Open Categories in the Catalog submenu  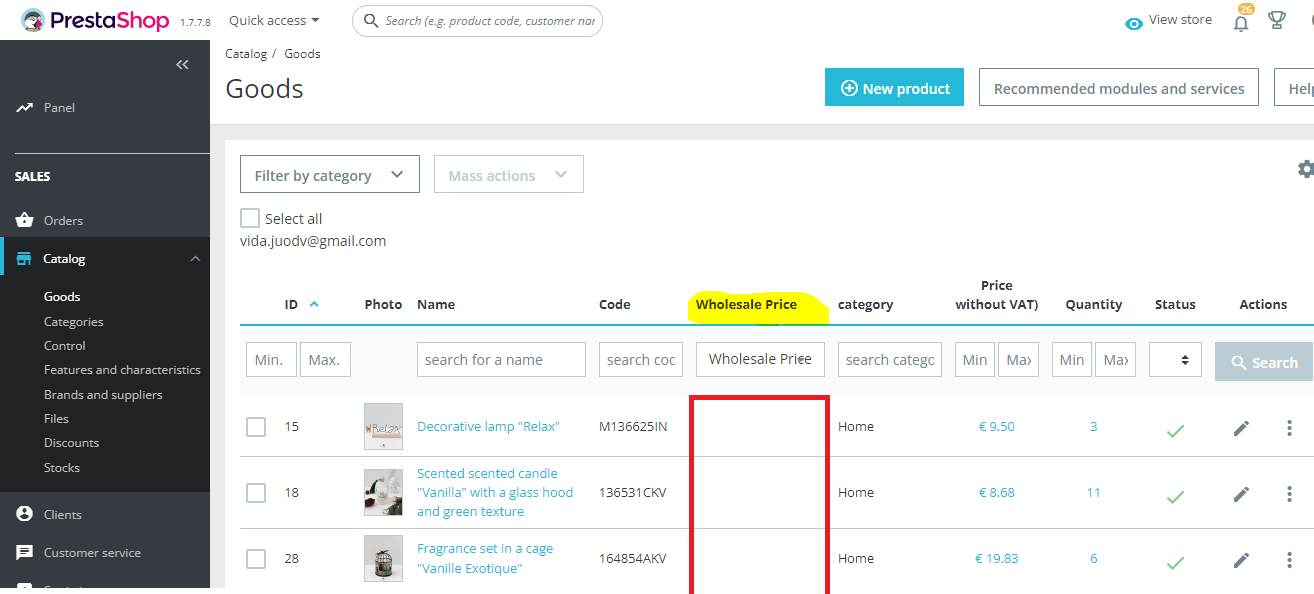pyautogui.click(x=74, y=321)
